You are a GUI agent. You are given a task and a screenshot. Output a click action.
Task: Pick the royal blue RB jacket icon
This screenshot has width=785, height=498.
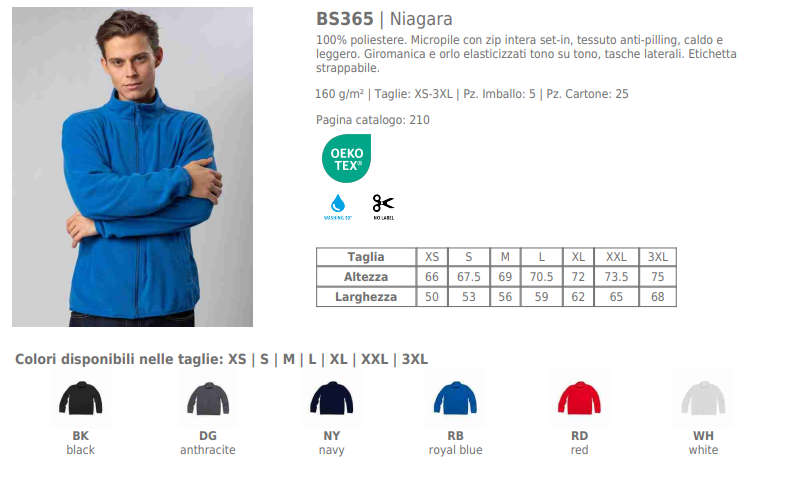coord(455,398)
